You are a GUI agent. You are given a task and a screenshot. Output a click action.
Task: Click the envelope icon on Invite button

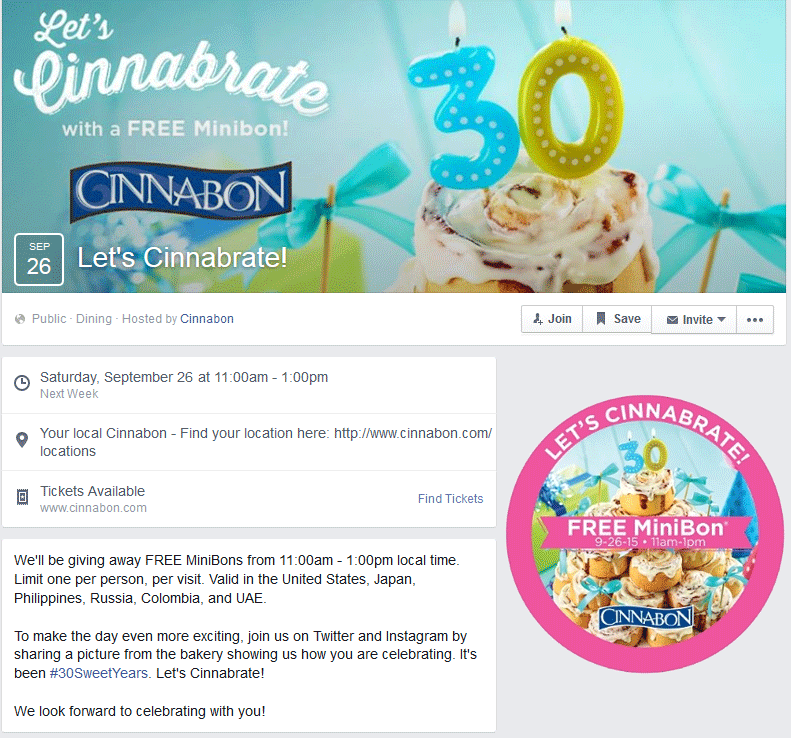pyautogui.click(x=672, y=320)
